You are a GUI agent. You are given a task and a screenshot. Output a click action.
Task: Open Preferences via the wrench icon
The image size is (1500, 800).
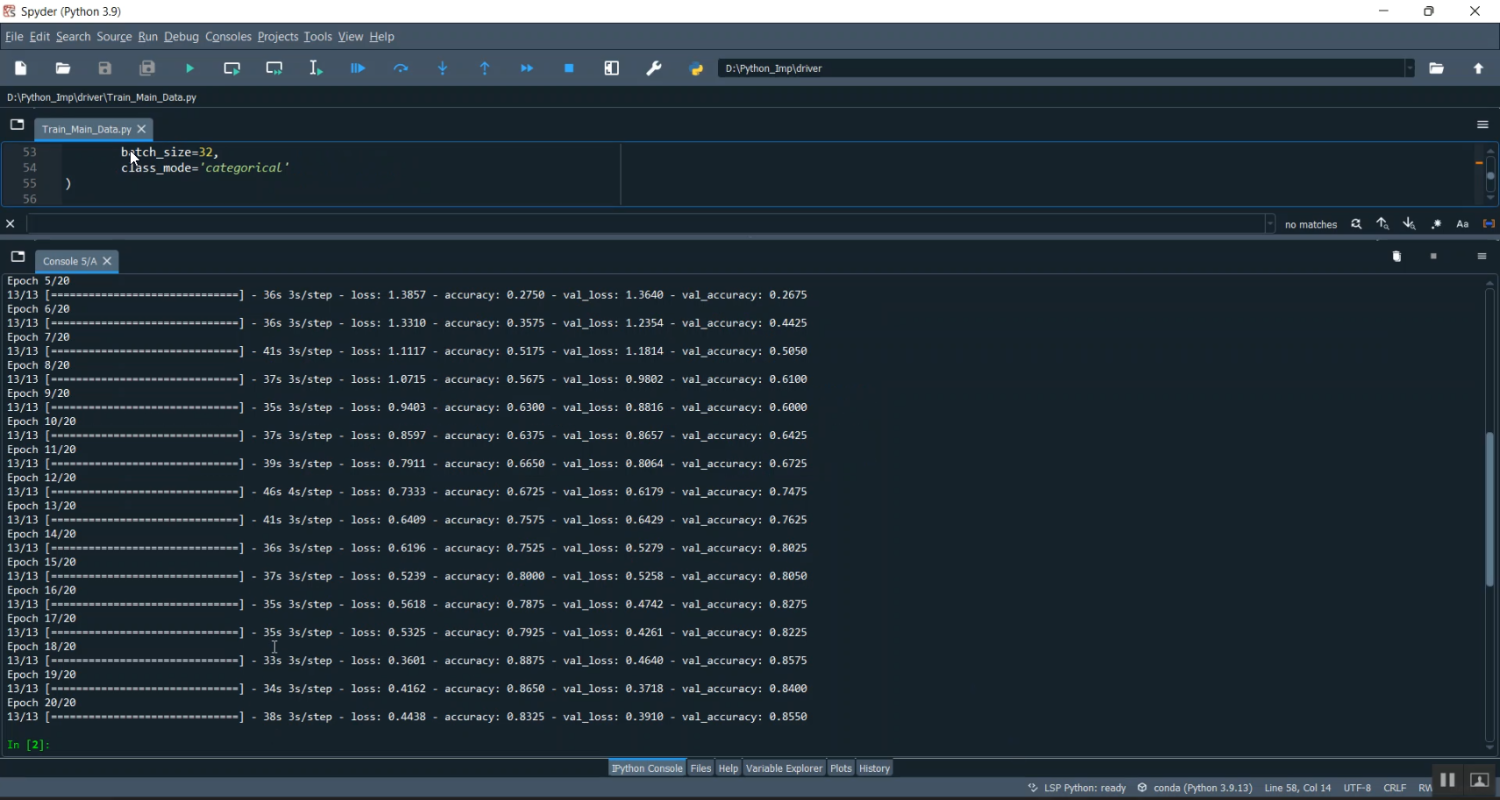pos(654,68)
